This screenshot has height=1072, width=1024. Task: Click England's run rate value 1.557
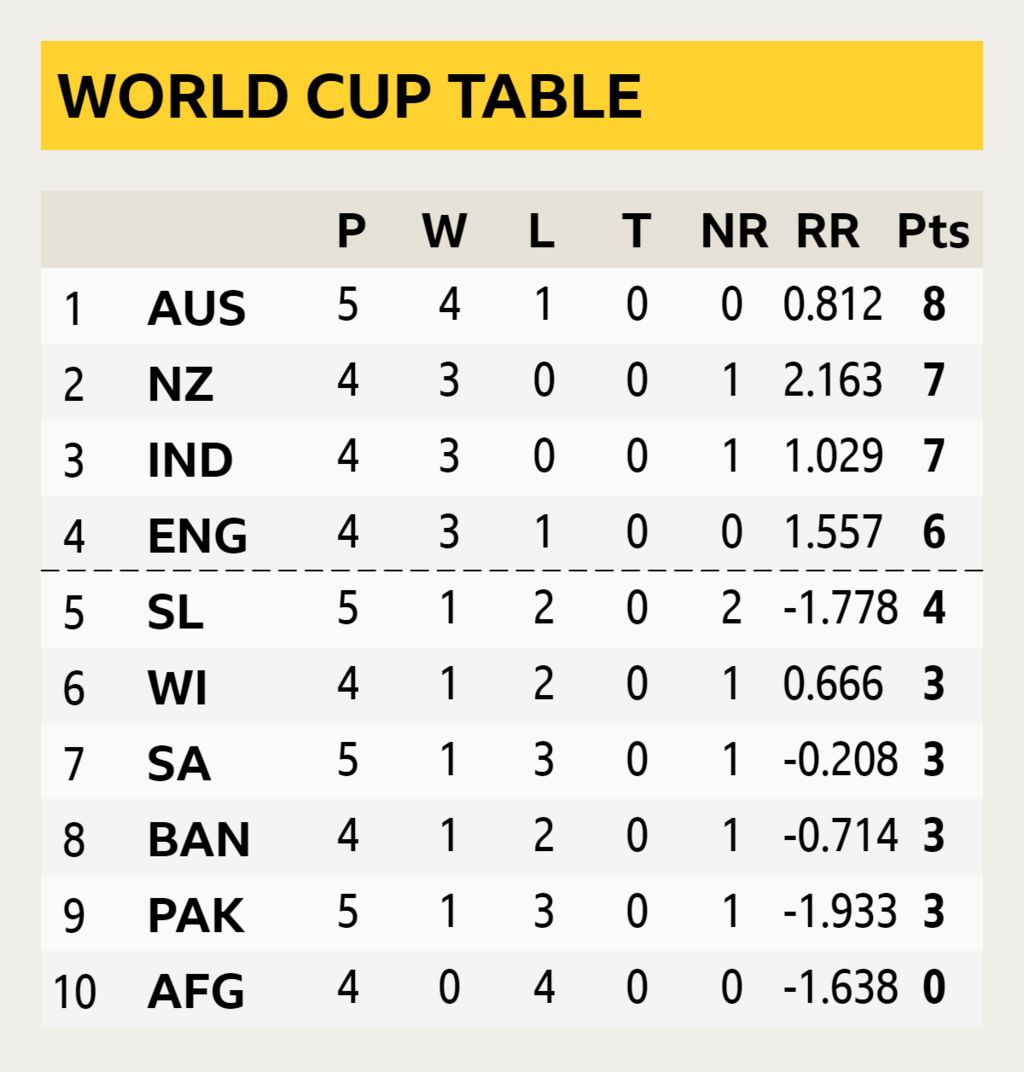(x=833, y=534)
